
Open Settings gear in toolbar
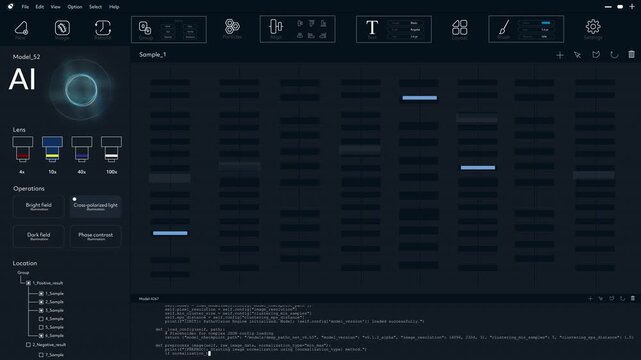[593, 27]
